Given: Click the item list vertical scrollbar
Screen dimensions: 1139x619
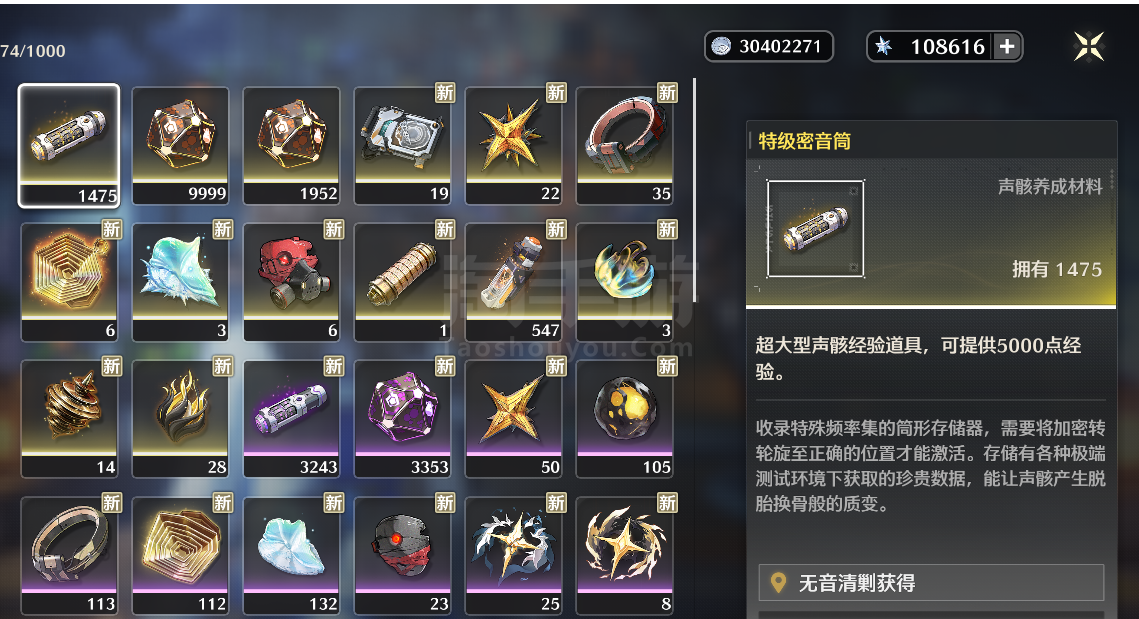Looking at the screenshot, I should tap(694, 190).
